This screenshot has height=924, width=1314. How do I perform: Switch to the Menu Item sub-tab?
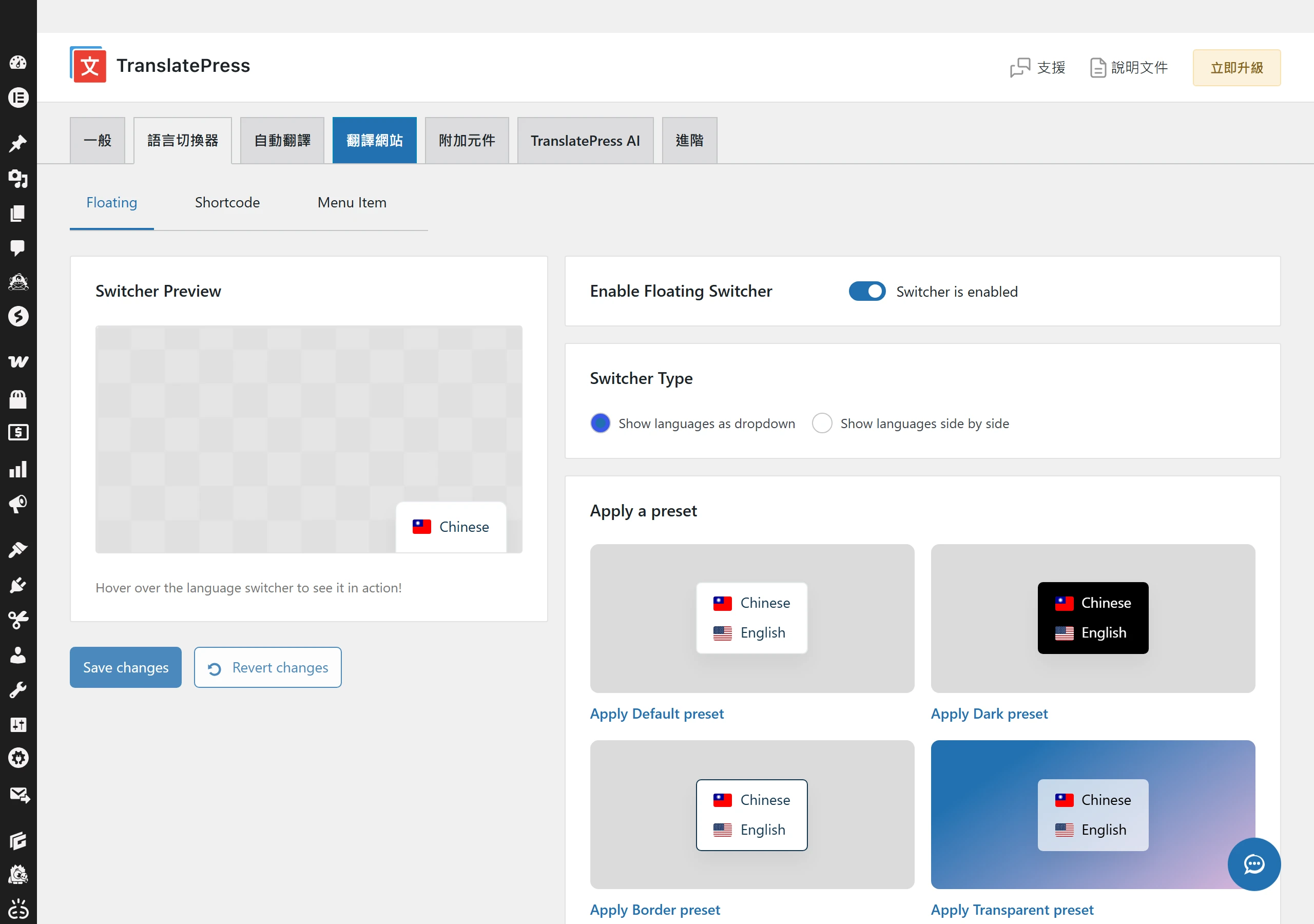click(352, 203)
